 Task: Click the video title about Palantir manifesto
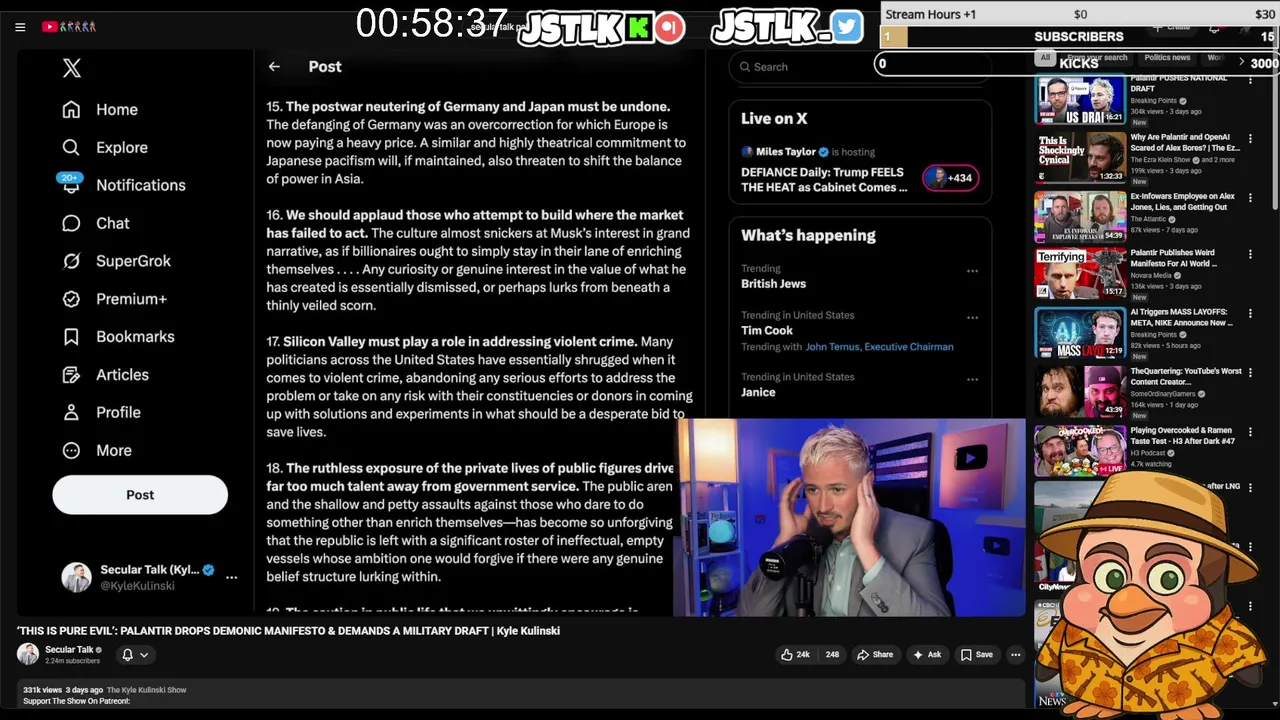288,631
